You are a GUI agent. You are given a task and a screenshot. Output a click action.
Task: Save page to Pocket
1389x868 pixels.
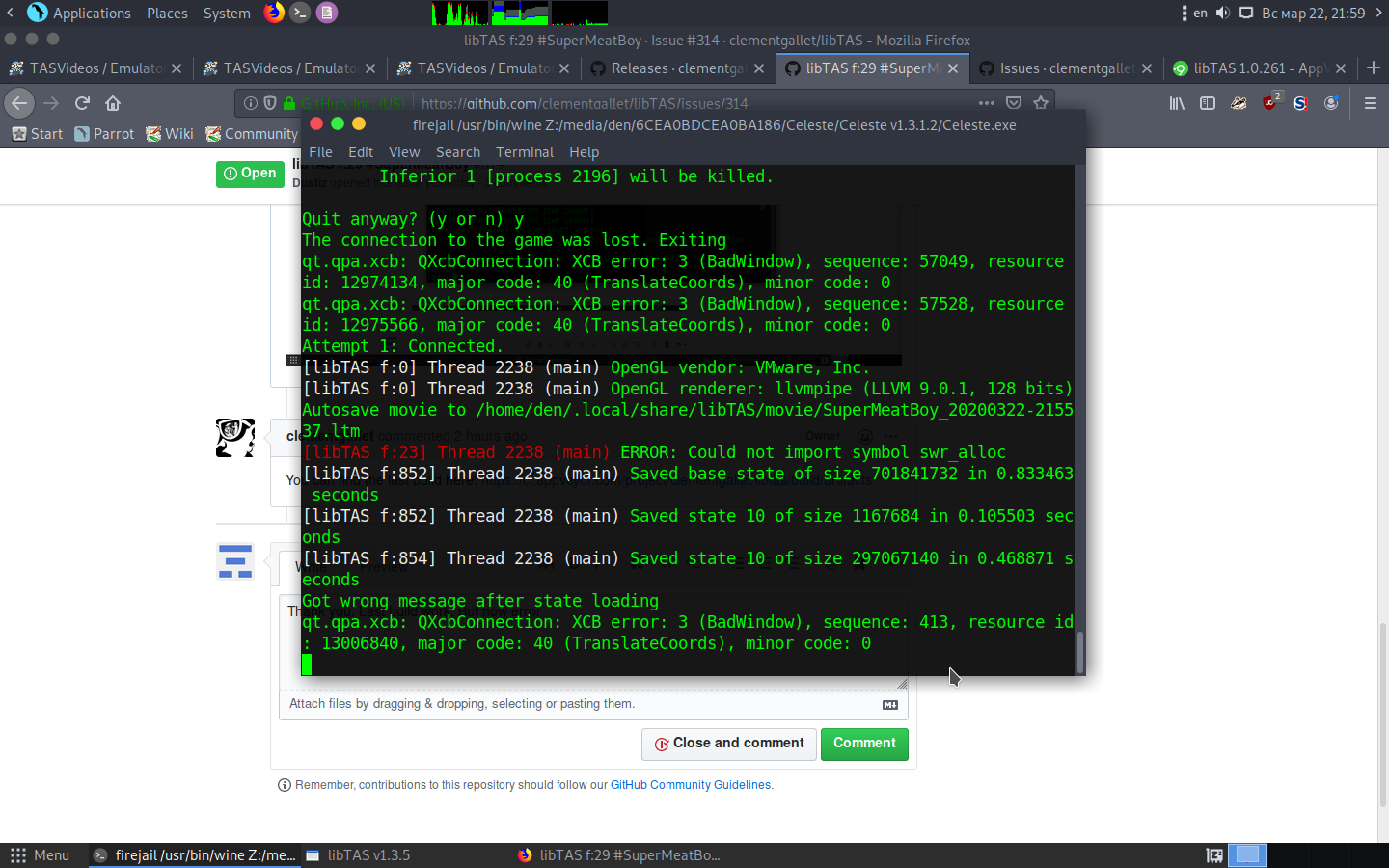(1014, 103)
